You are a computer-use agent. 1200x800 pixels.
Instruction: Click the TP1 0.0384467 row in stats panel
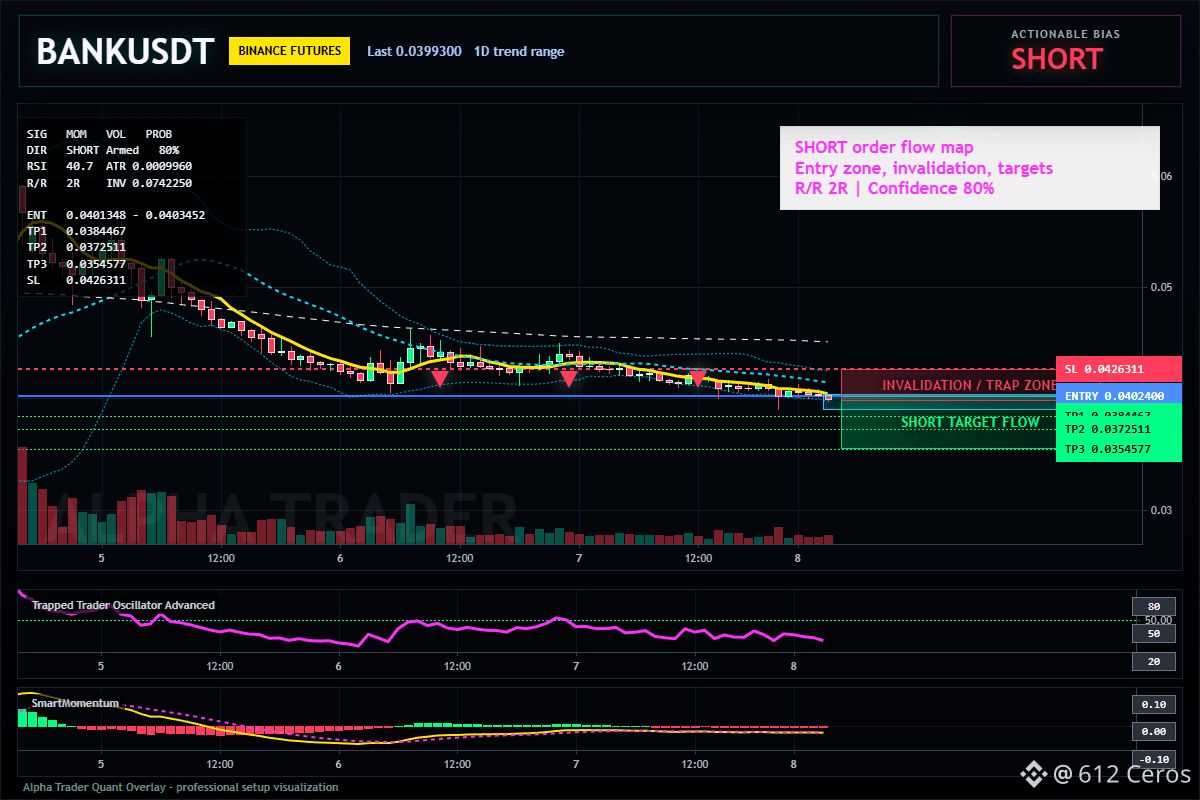[x=76, y=231]
